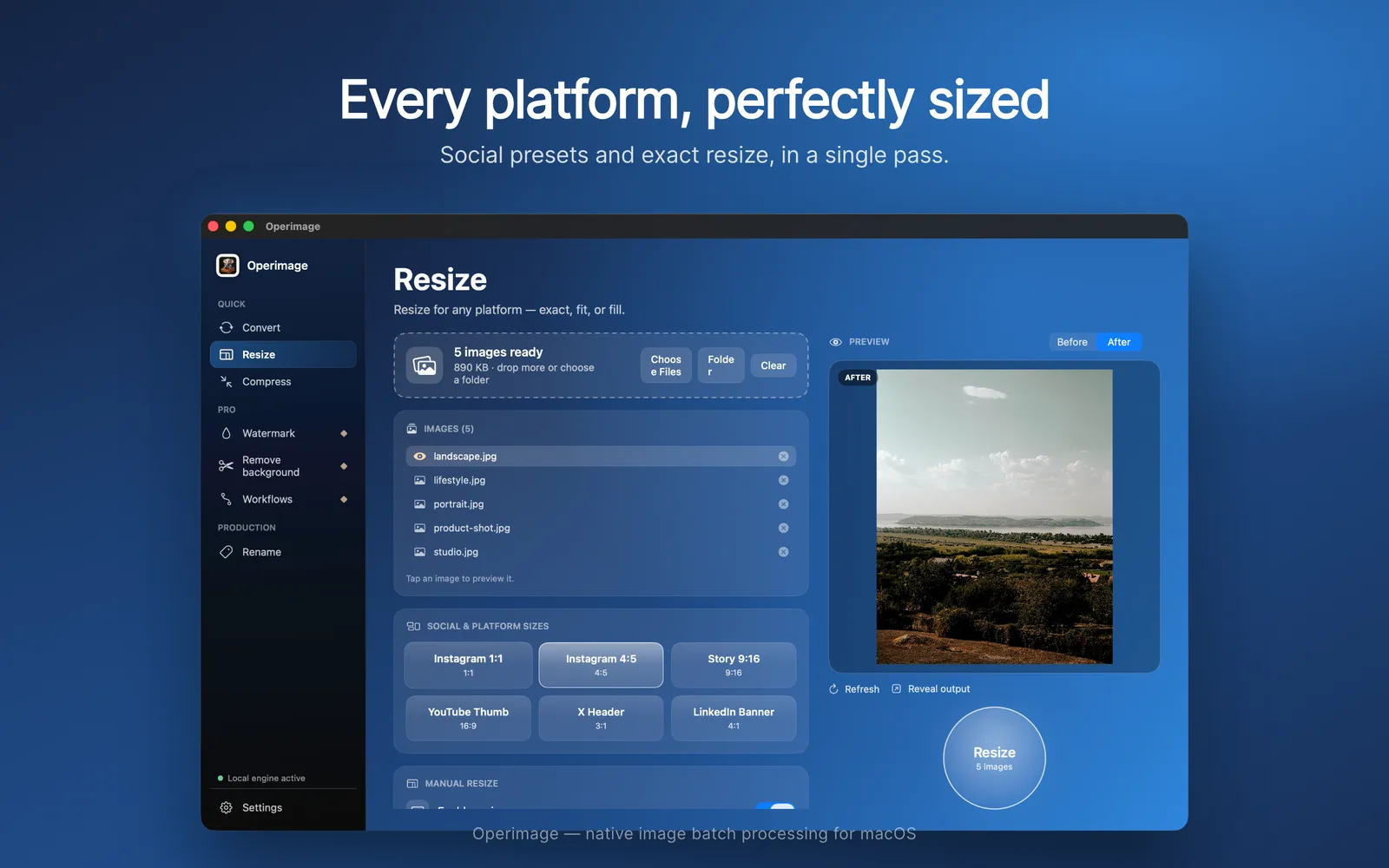Choose the YouTube Thumb 16:9 preset
The height and width of the screenshot is (868, 1389).
point(468,718)
